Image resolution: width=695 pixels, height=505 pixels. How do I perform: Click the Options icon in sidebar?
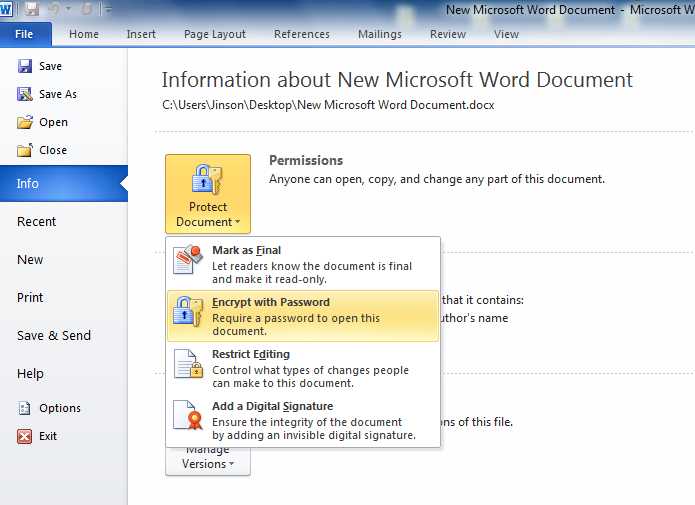25,408
